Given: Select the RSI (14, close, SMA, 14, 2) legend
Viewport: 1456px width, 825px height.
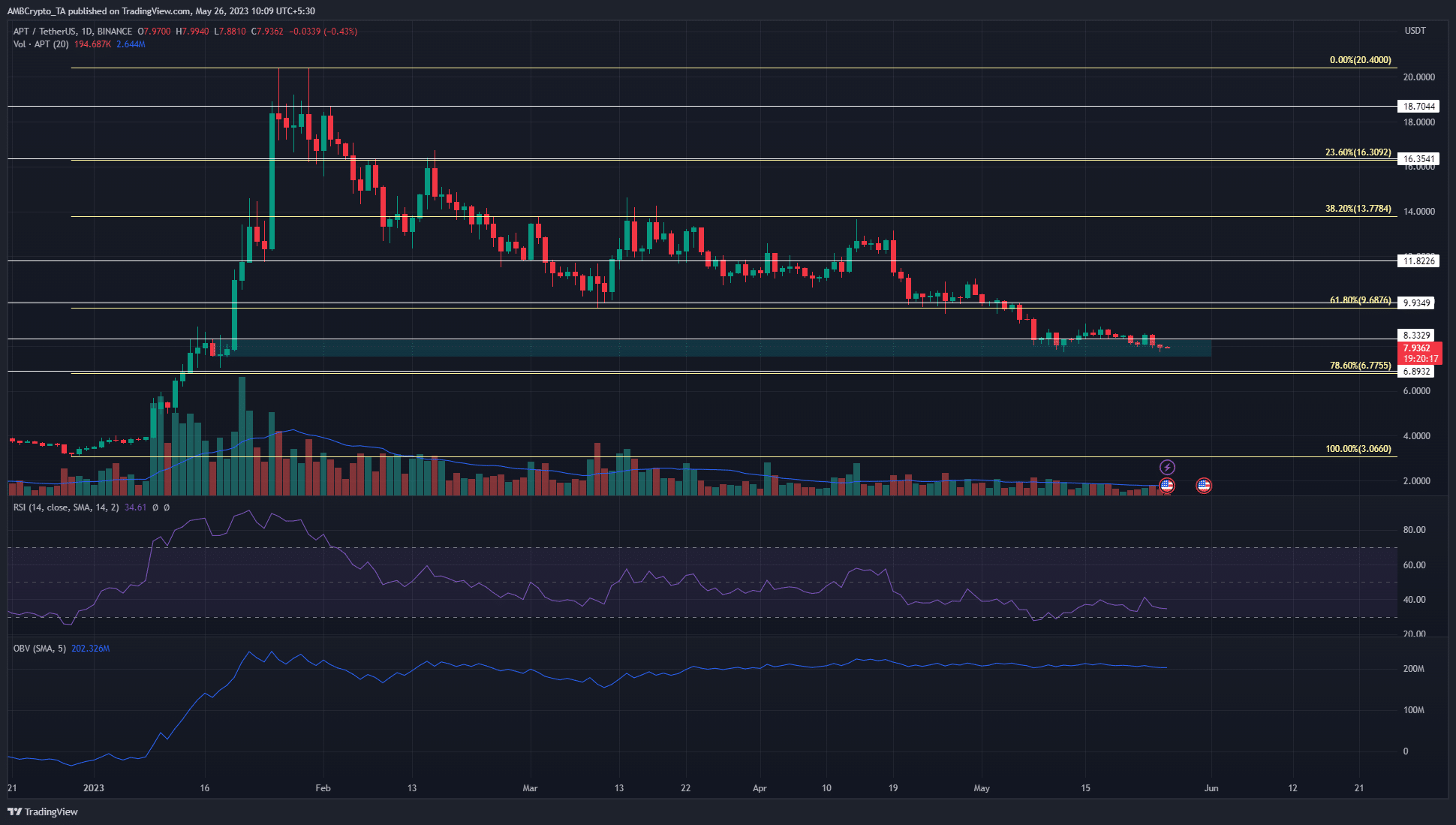Looking at the screenshot, I should (66, 507).
